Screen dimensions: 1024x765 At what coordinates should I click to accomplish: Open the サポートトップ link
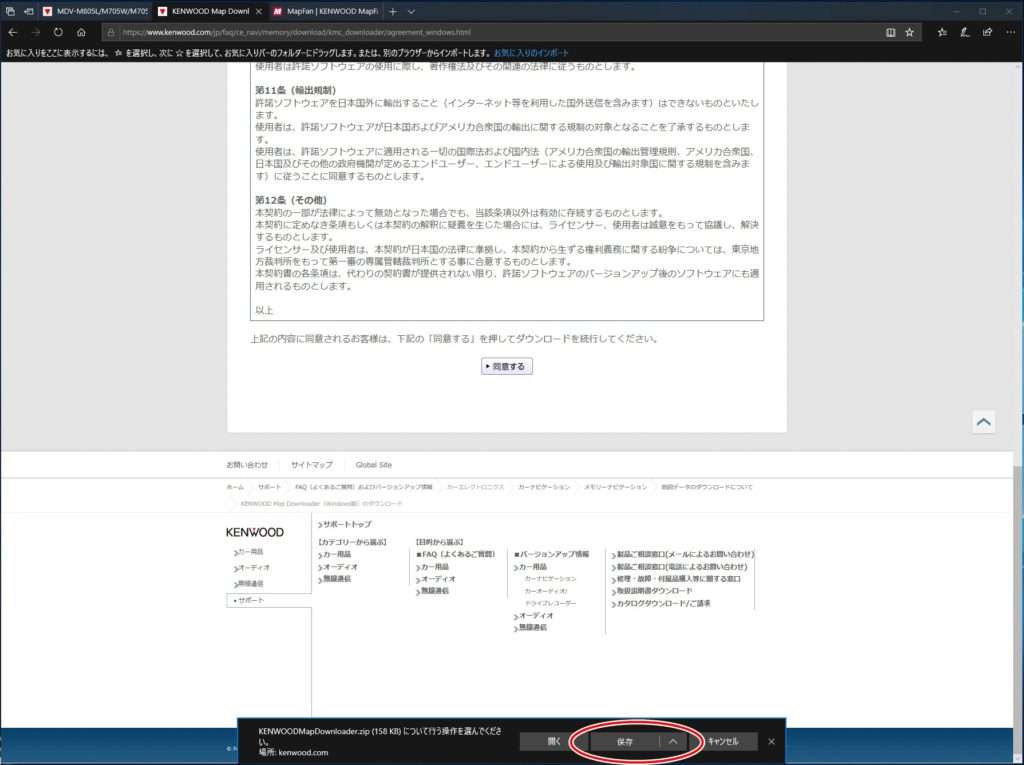pyautogui.click(x=345, y=525)
